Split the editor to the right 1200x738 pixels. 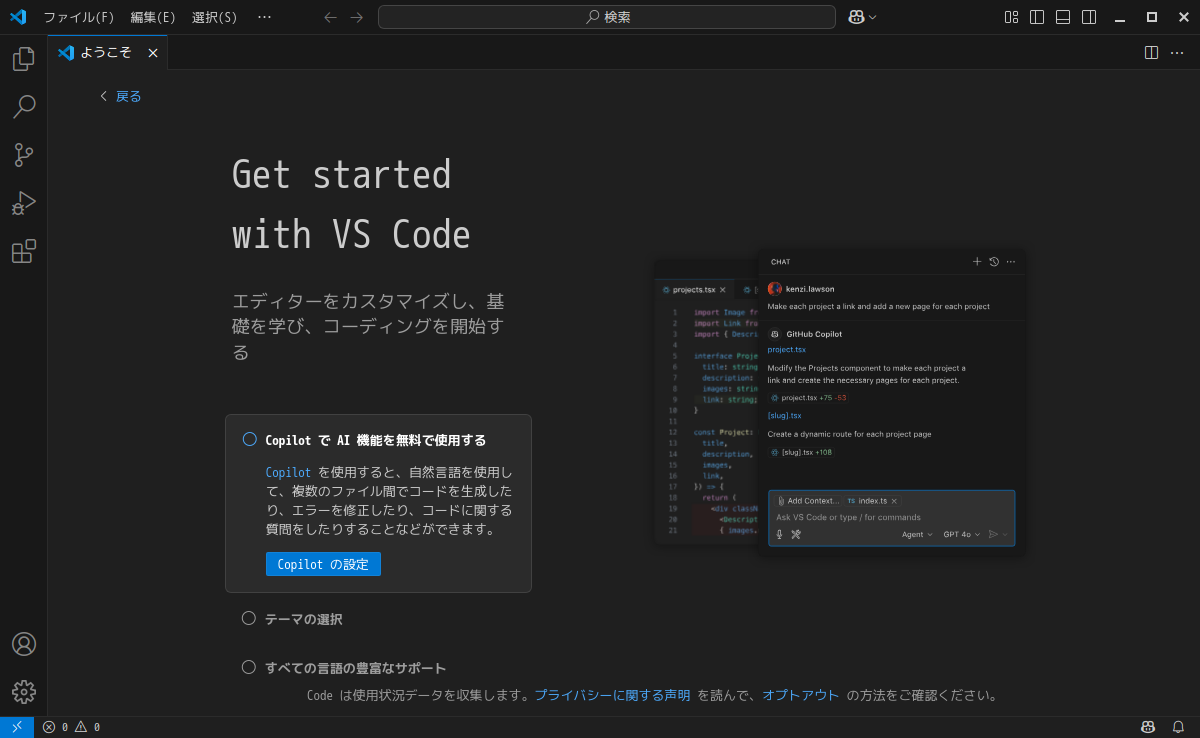pos(1151,52)
